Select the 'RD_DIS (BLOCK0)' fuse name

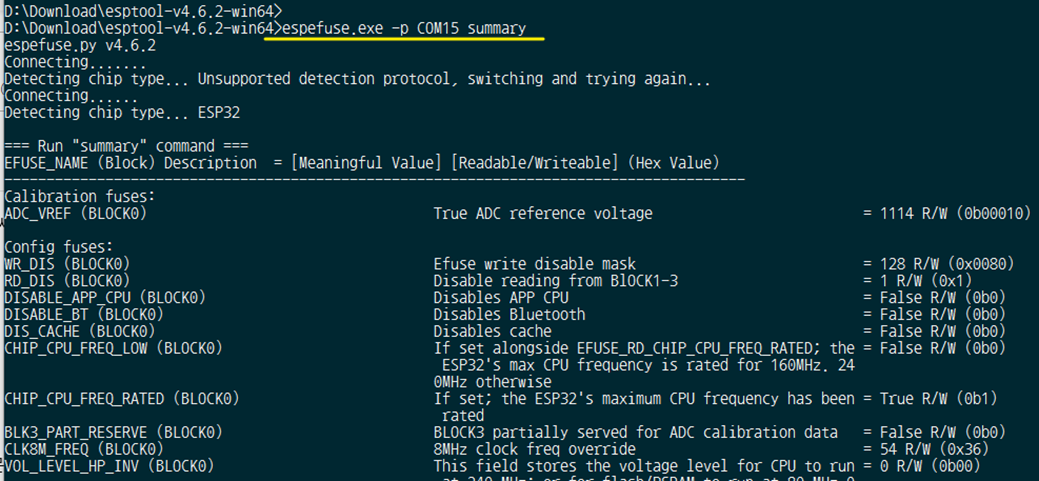pos(66,280)
